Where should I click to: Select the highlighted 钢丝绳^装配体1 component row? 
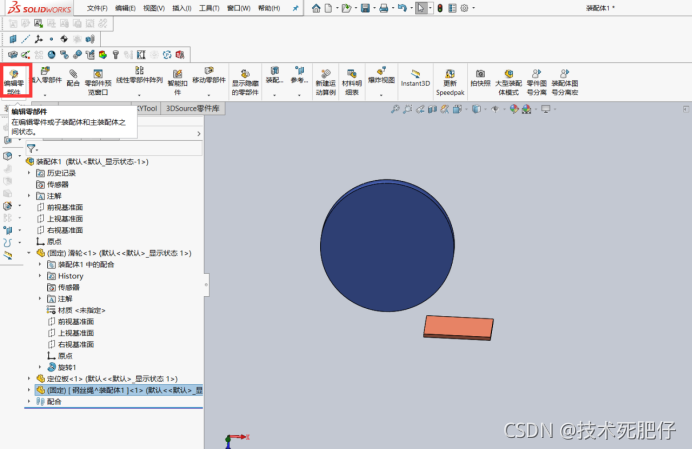coord(119,390)
